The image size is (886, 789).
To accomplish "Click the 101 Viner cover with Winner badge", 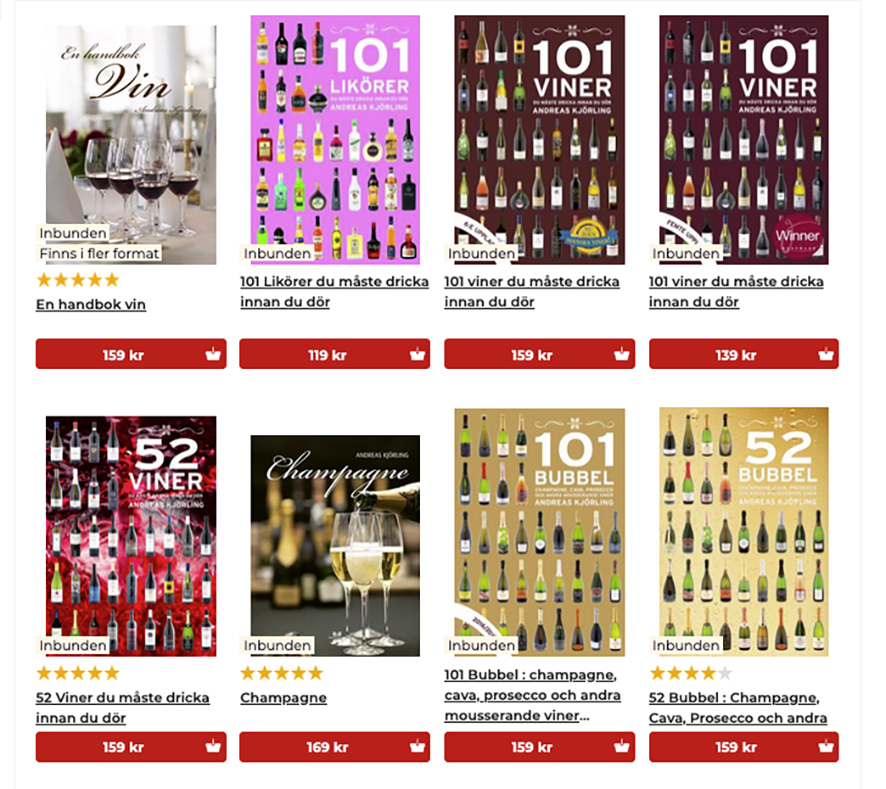I will point(744,140).
